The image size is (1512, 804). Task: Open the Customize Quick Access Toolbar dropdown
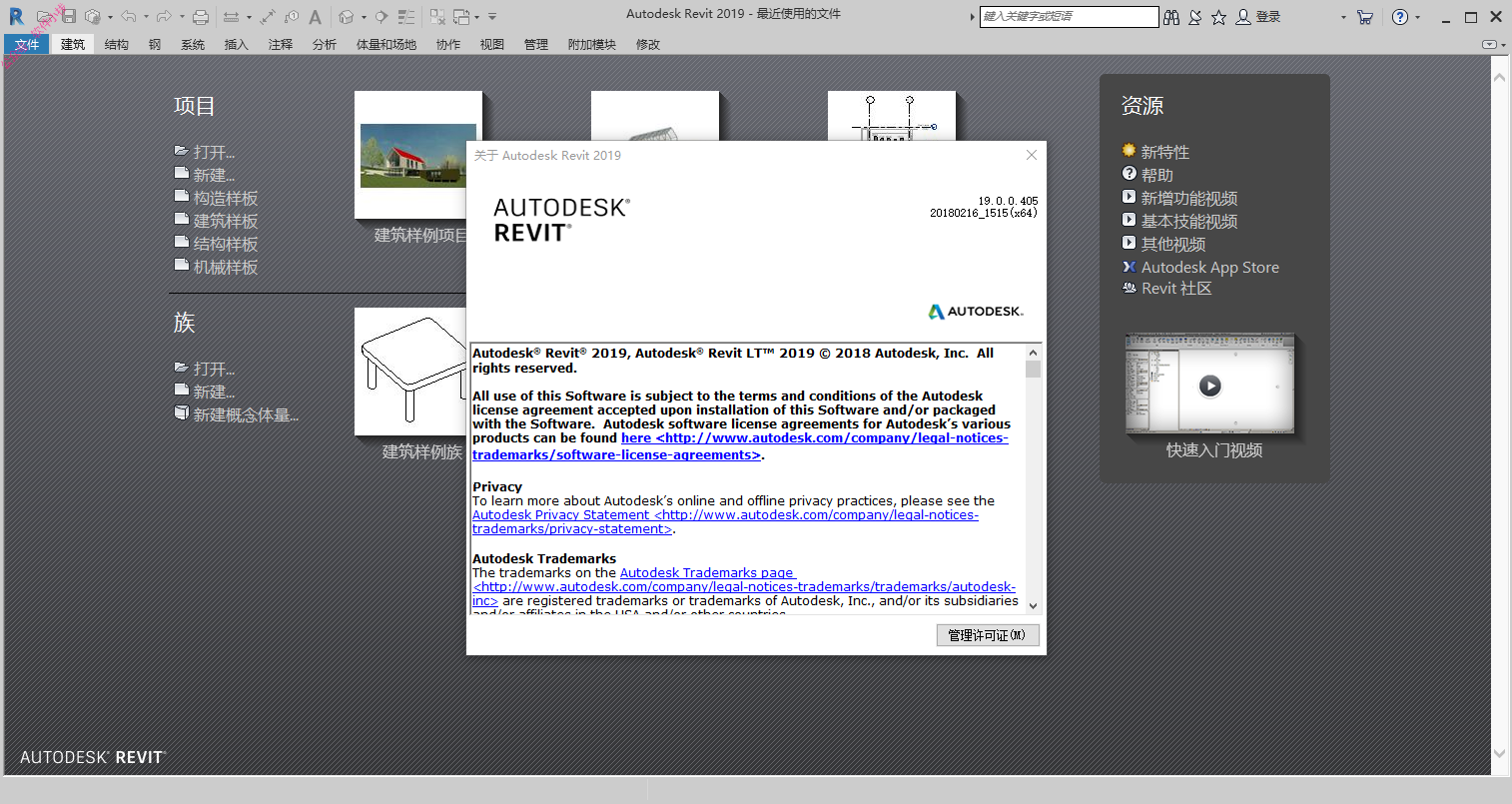point(492,17)
